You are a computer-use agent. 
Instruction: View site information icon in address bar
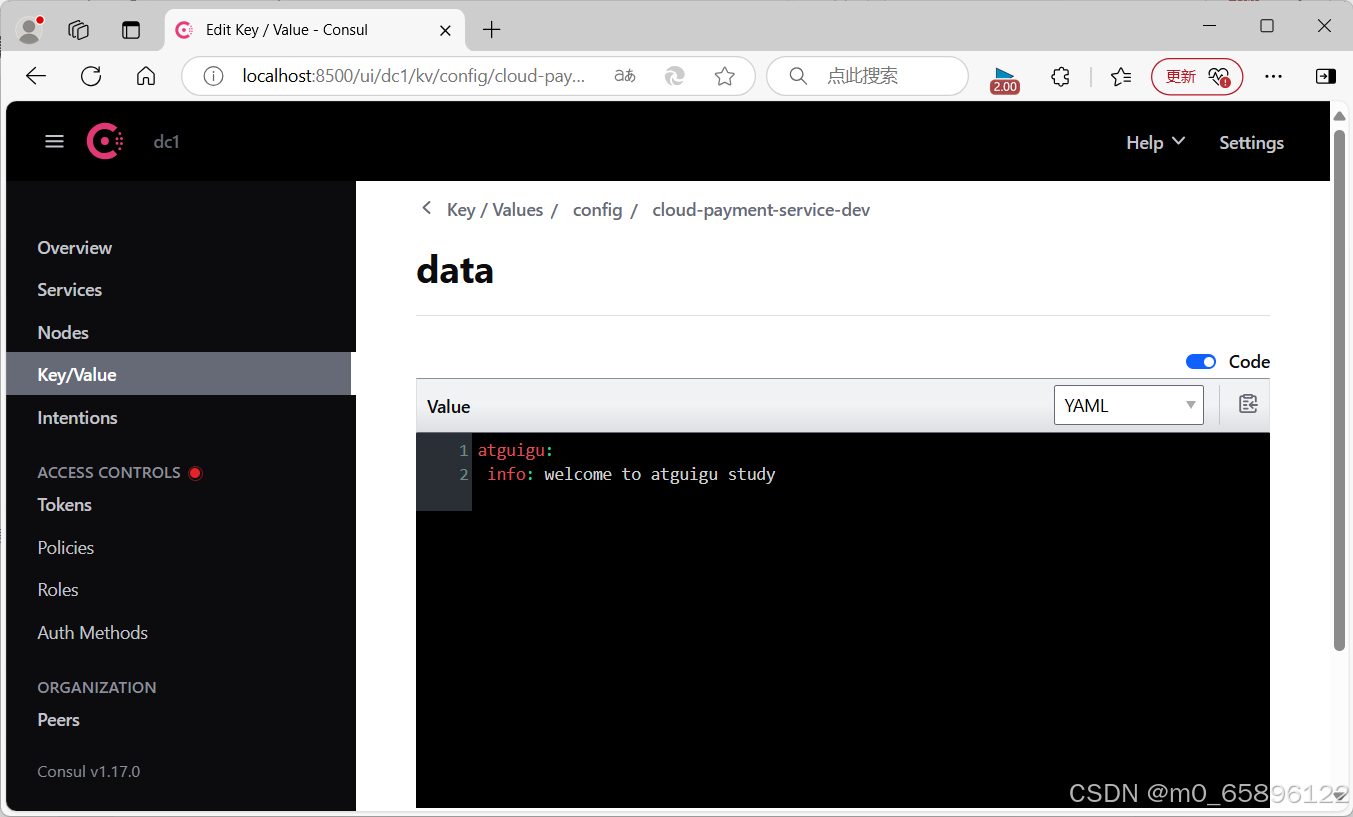213,76
